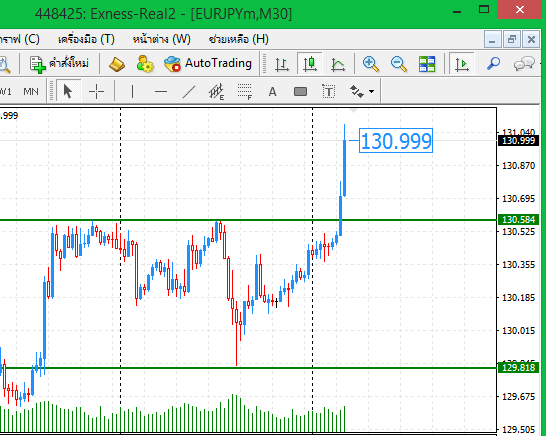Click the 130.999 price label on chart
This screenshot has height=436, width=546.
click(396, 141)
